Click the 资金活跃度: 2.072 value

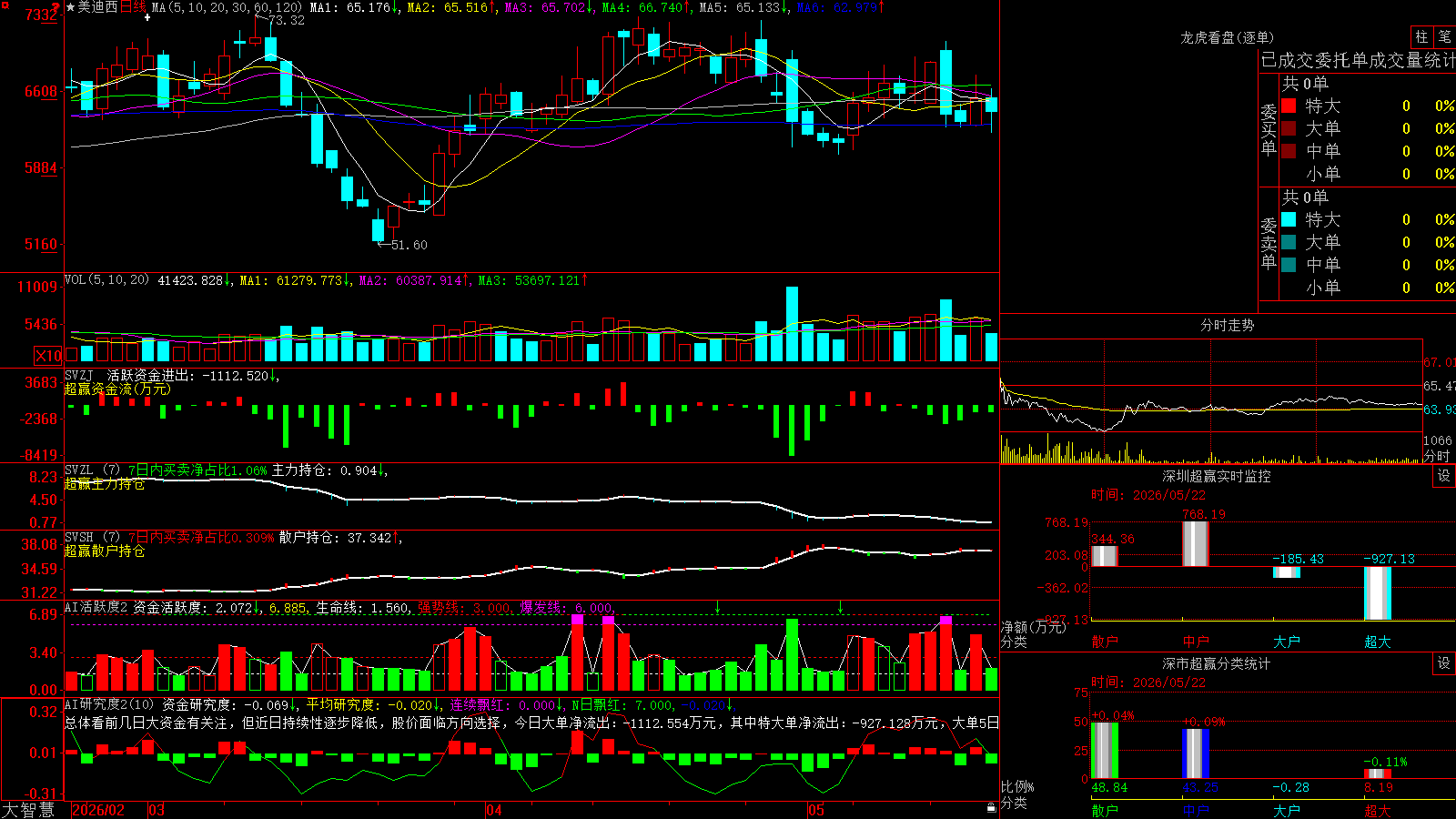coord(197,607)
